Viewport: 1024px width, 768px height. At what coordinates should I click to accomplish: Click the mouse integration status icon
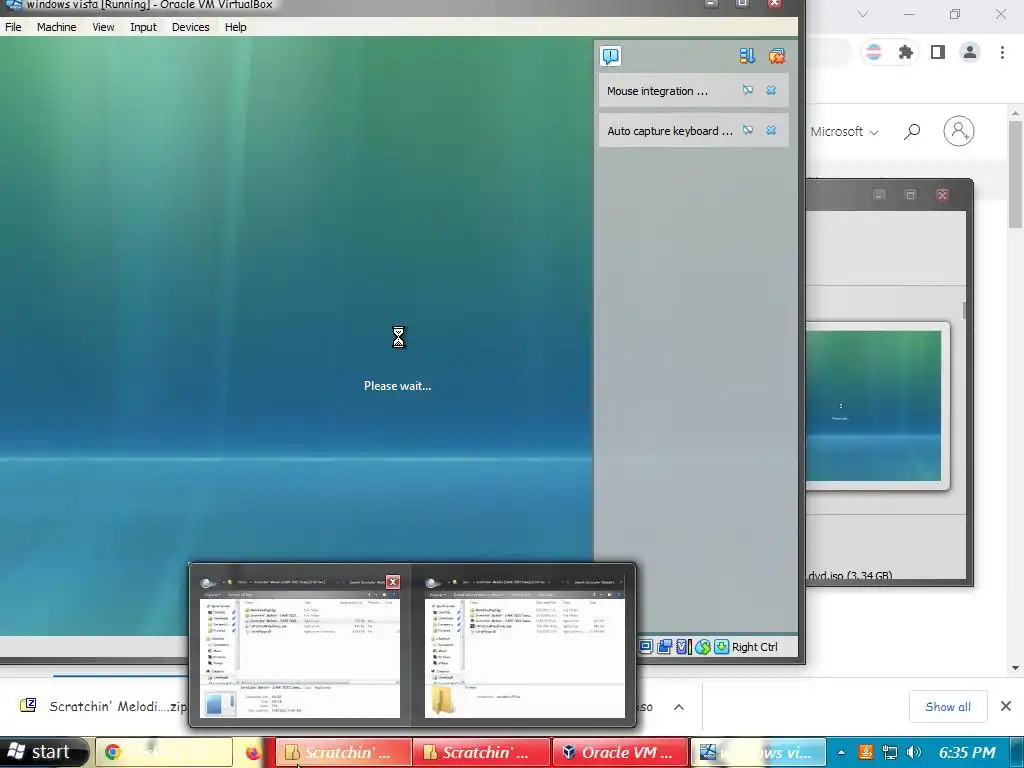[x=703, y=647]
